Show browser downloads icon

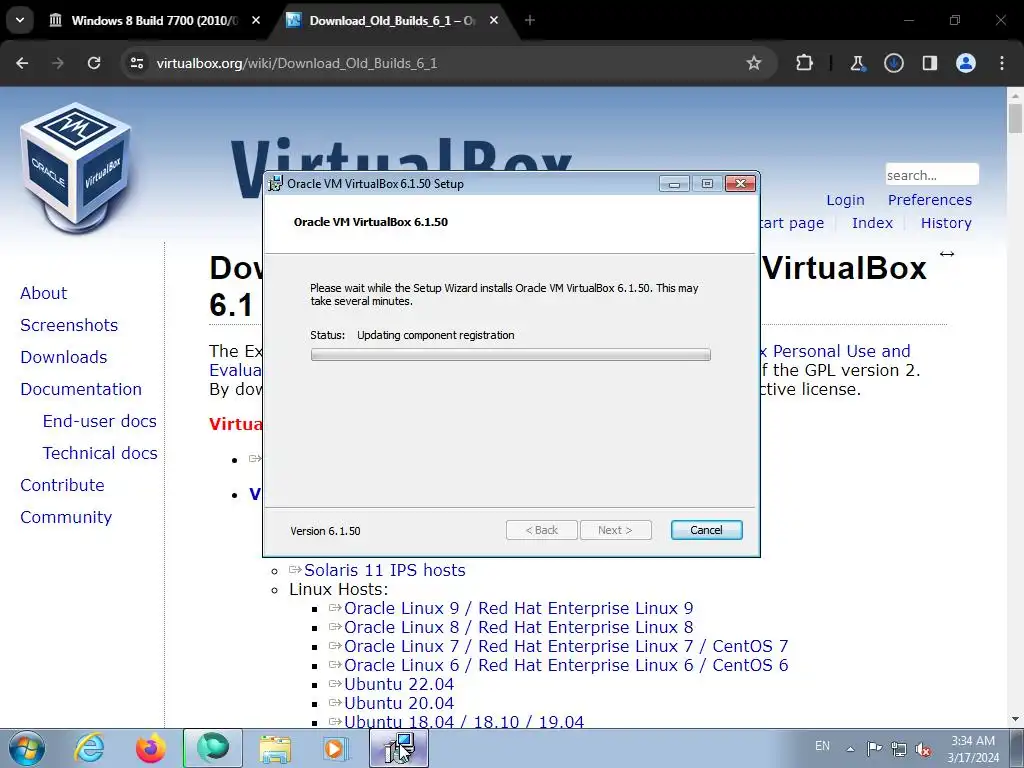893,63
